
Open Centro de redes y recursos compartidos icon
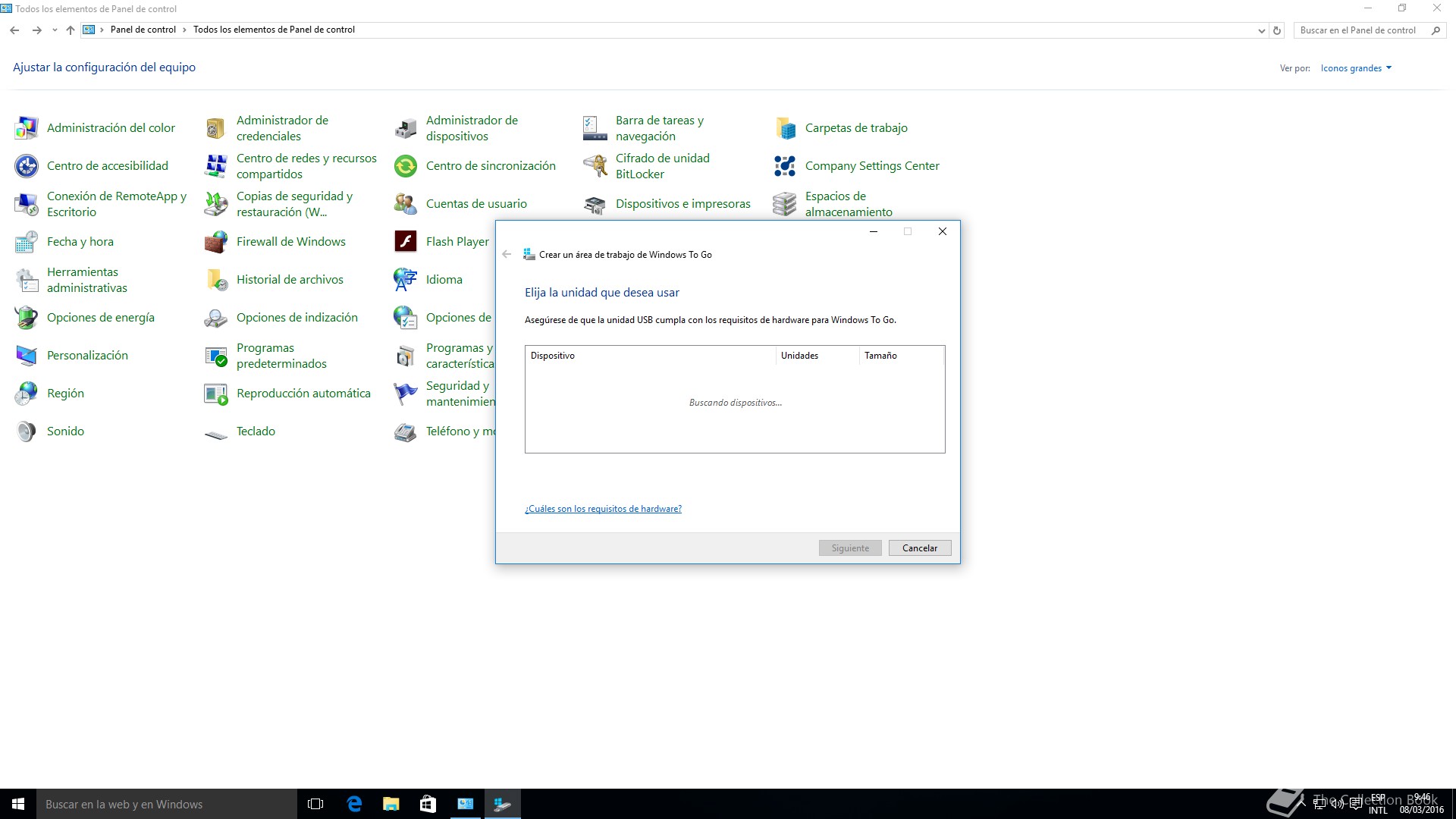pyautogui.click(x=216, y=166)
